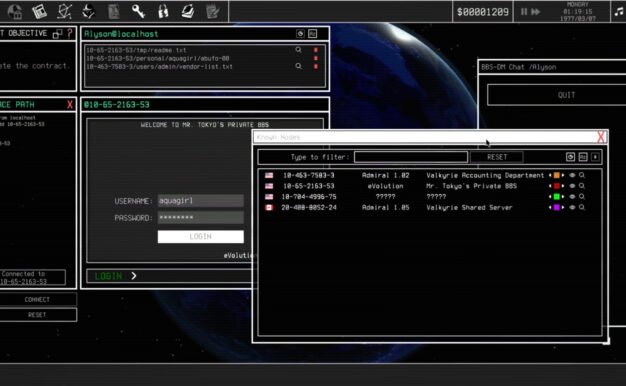Open the greyed notepad with pen icon
This screenshot has height=386, width=626.
[212, 11]
